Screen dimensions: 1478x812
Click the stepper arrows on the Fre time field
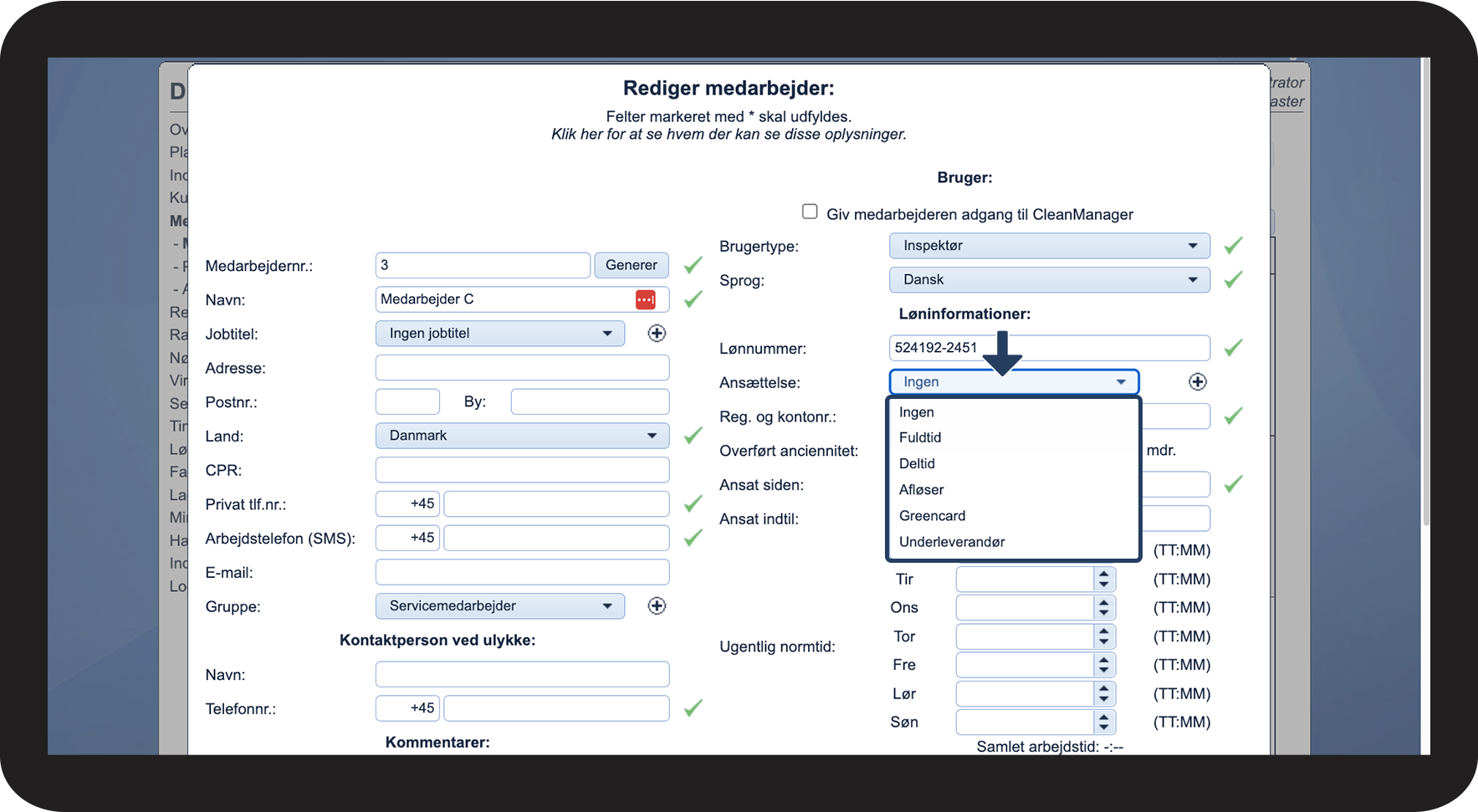click(1104, 665)
